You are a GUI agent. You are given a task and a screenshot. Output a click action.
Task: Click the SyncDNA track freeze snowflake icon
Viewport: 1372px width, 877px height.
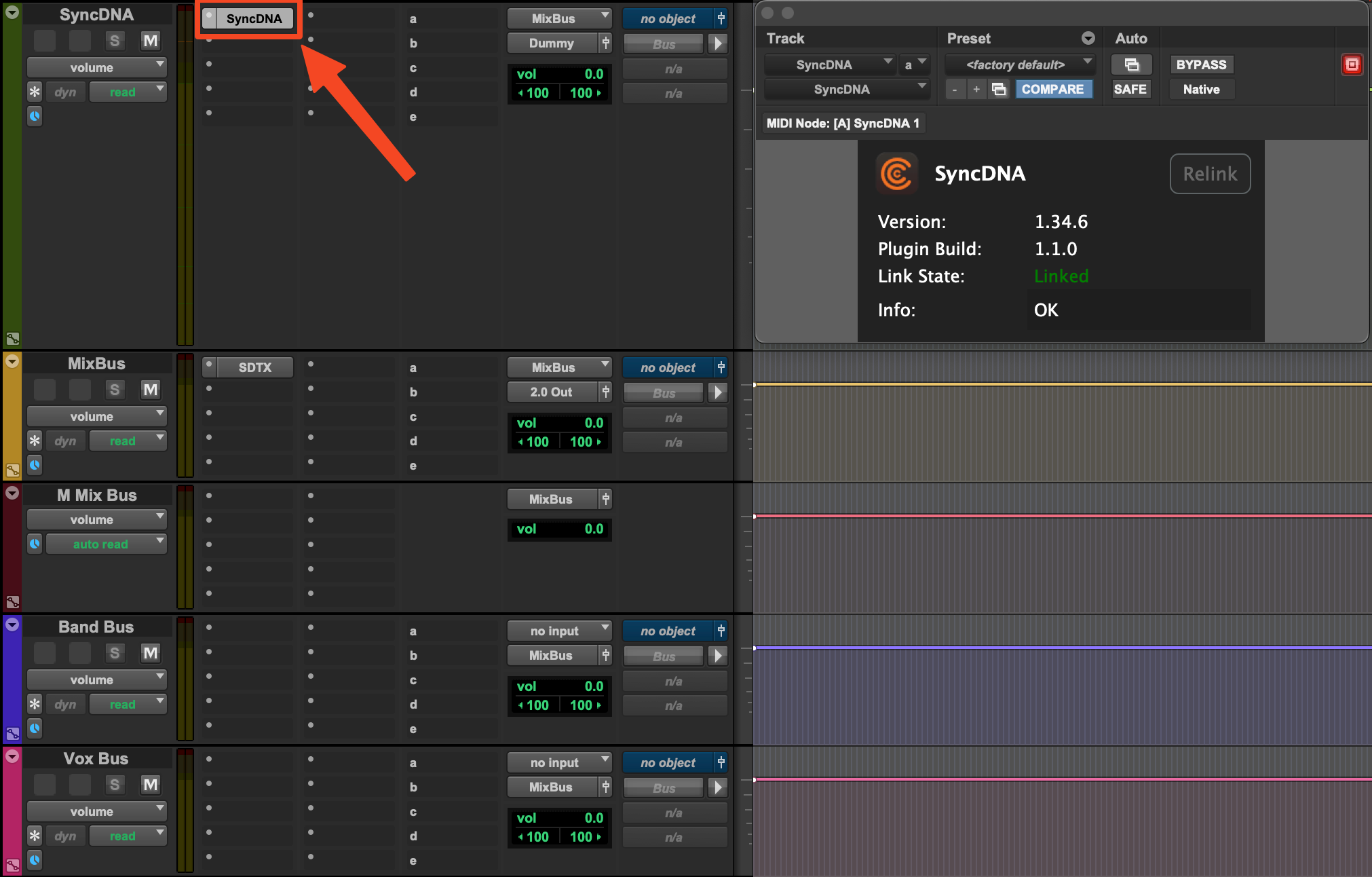(x=35, y=92)
